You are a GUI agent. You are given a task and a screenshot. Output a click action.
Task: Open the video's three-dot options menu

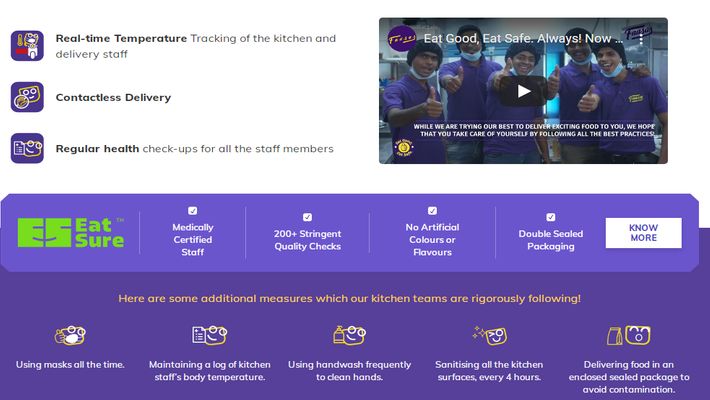coord(641,39)
